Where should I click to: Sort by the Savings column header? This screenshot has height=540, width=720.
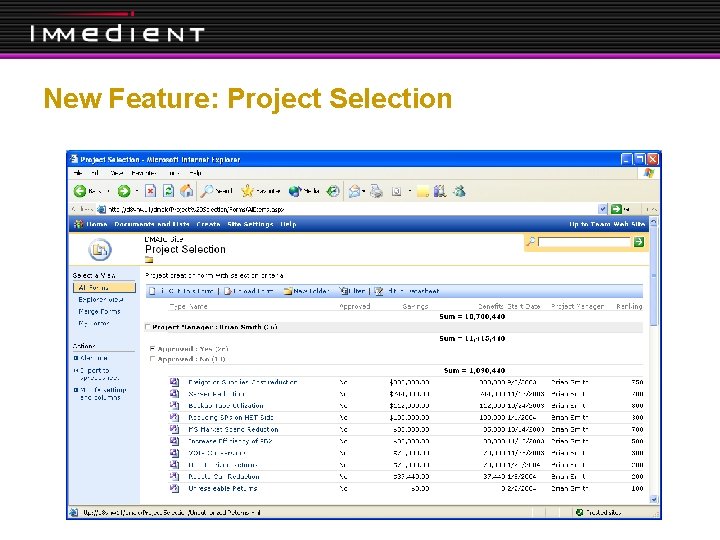pos(415,306)
